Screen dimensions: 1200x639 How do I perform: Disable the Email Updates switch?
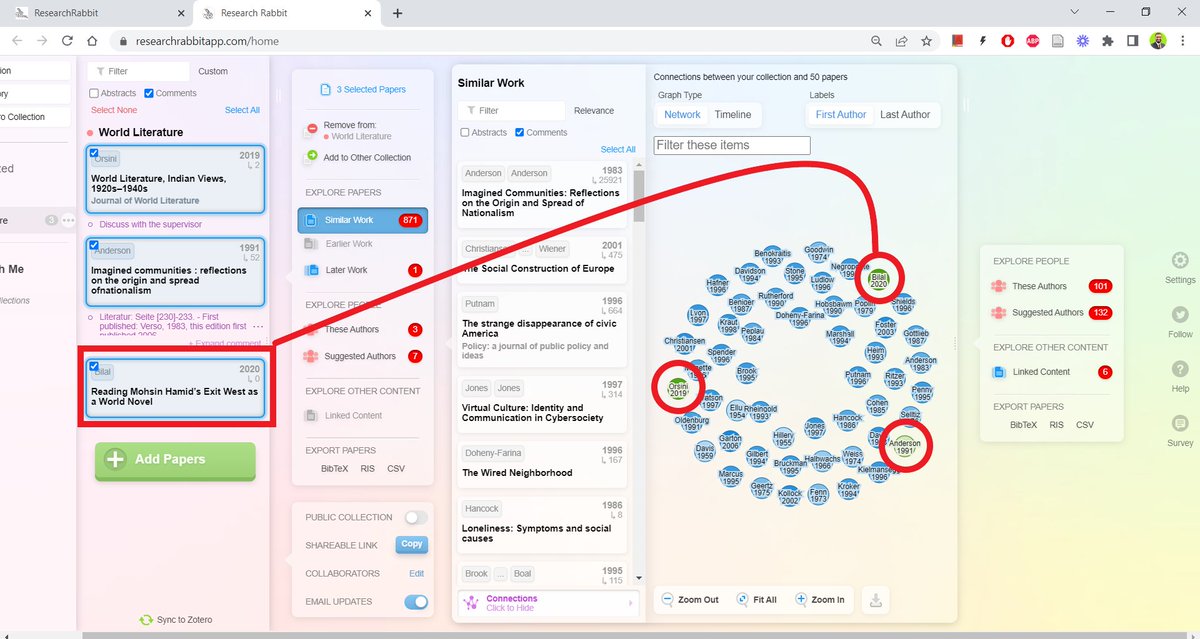(x=416, y=602)
